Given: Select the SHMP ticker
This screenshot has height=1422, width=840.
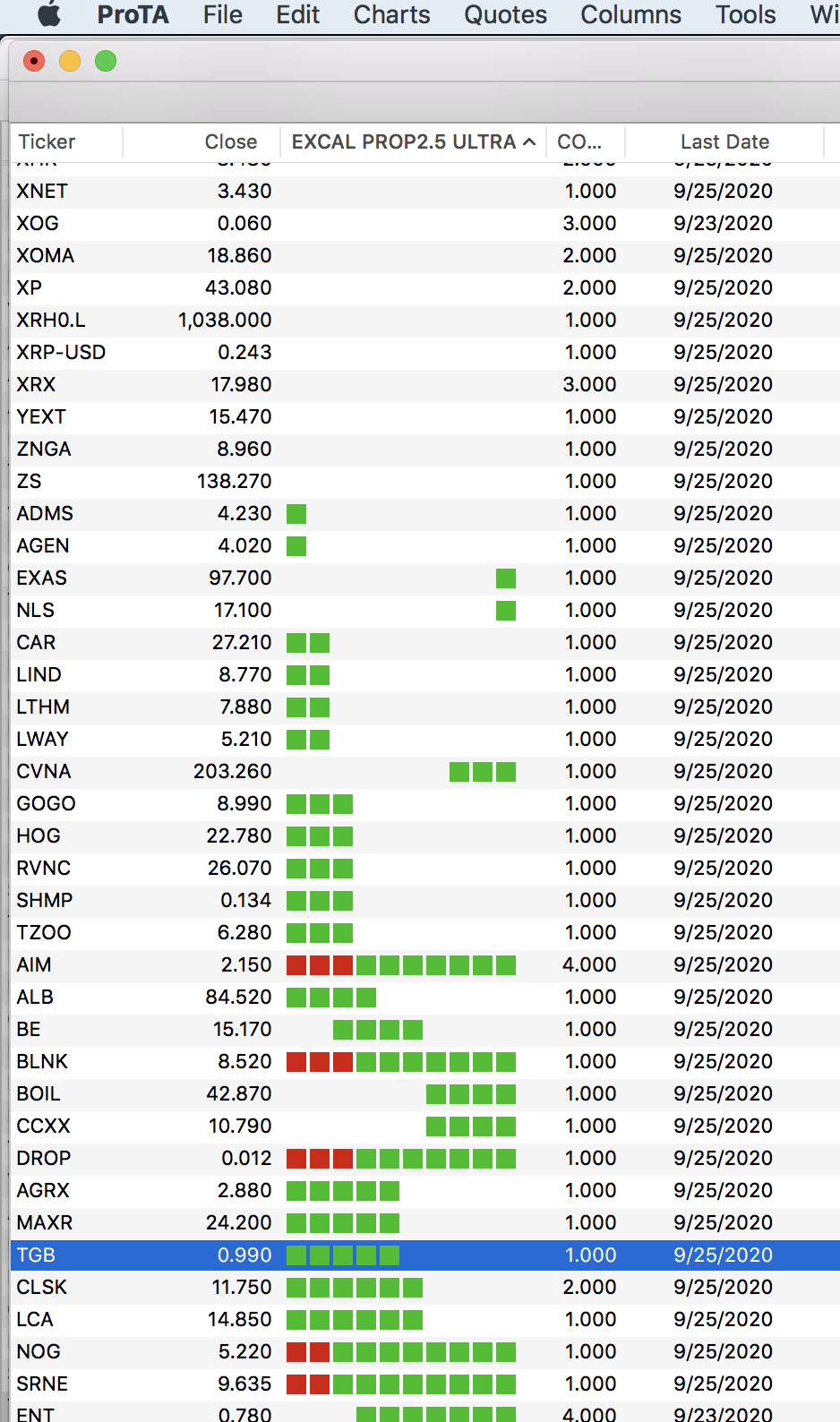Looking at the screenshot, I should click(x=45, y=900).
